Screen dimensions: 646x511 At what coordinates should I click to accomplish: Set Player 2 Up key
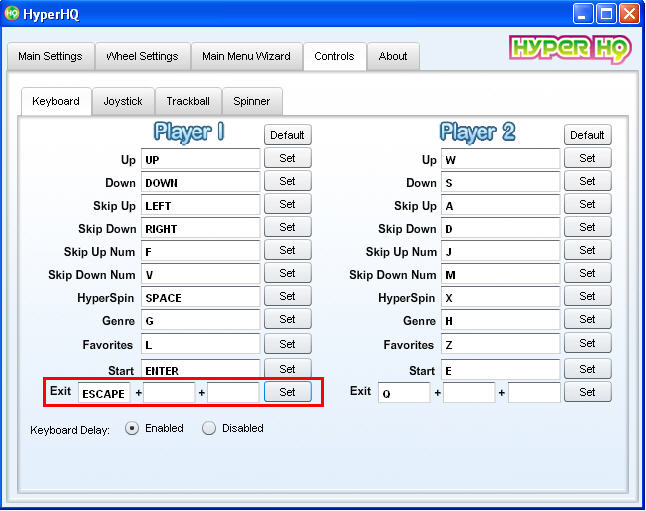pos(587,158)
